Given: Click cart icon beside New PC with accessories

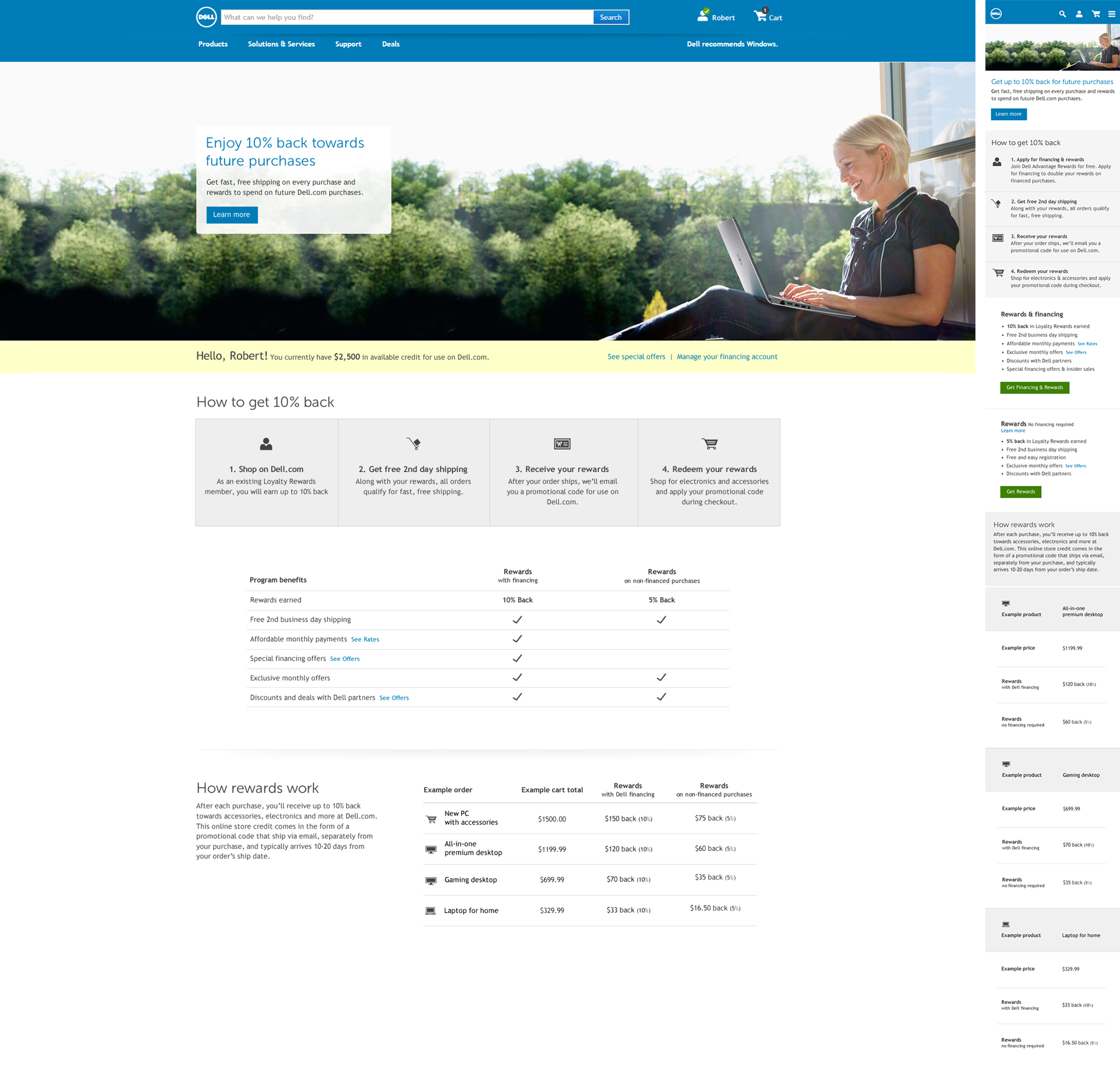Looking at the screenshot, I should point(431,819).
